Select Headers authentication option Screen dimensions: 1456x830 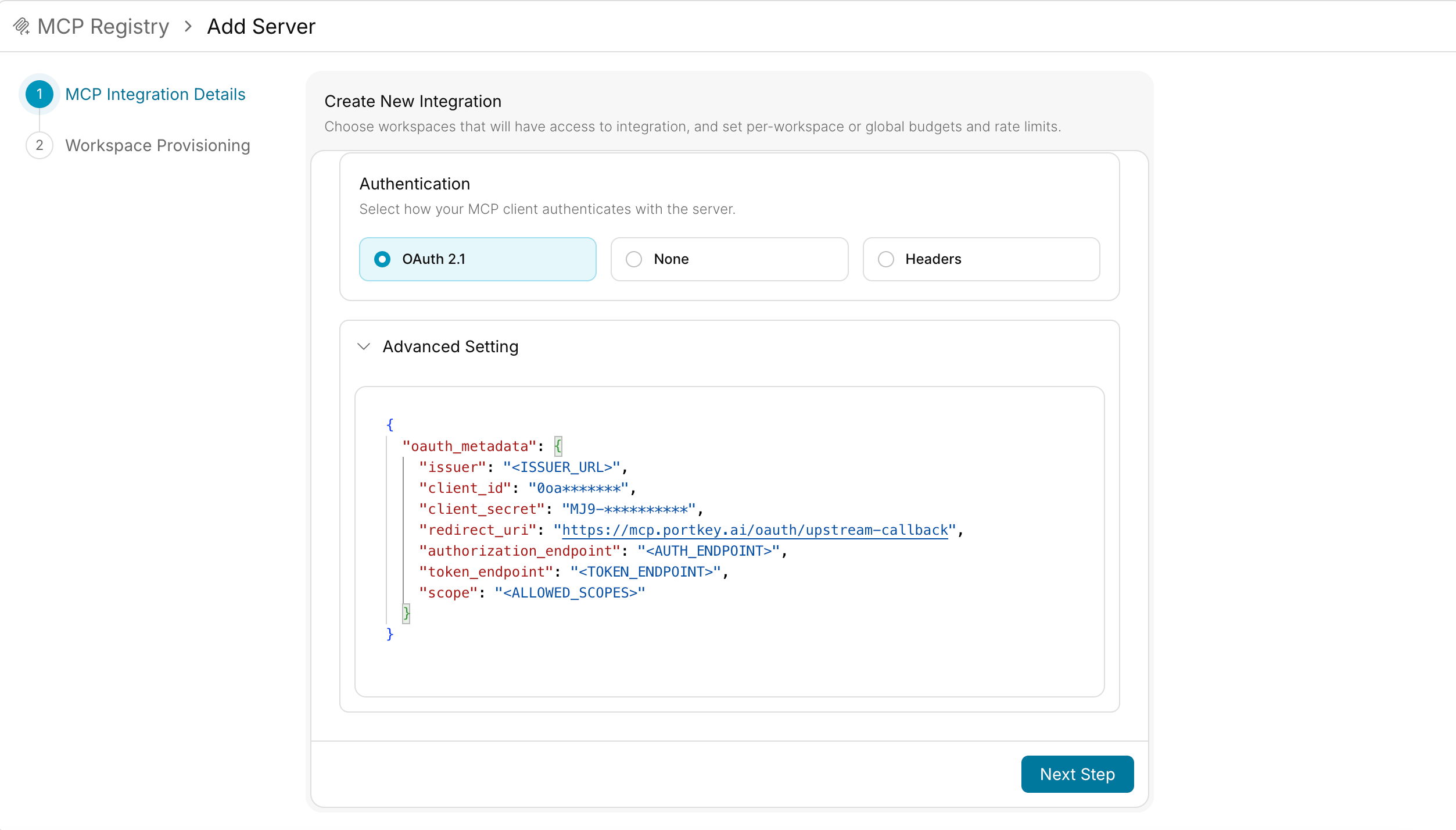pos(981,259)
